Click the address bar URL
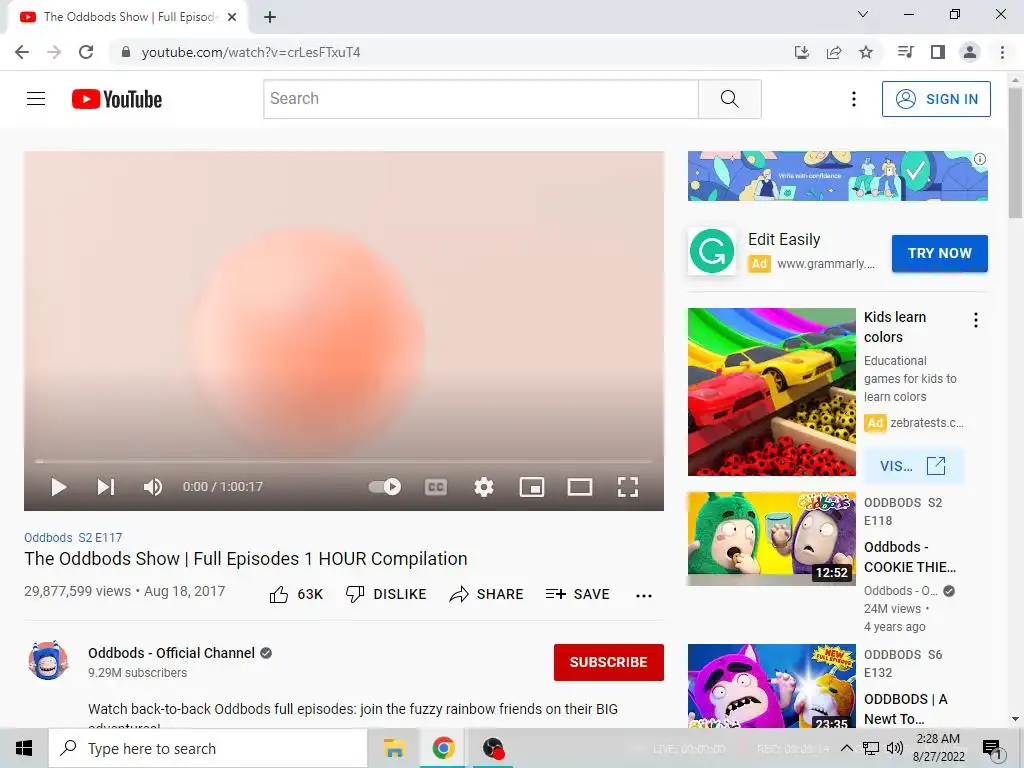 [x=251, y=52]
